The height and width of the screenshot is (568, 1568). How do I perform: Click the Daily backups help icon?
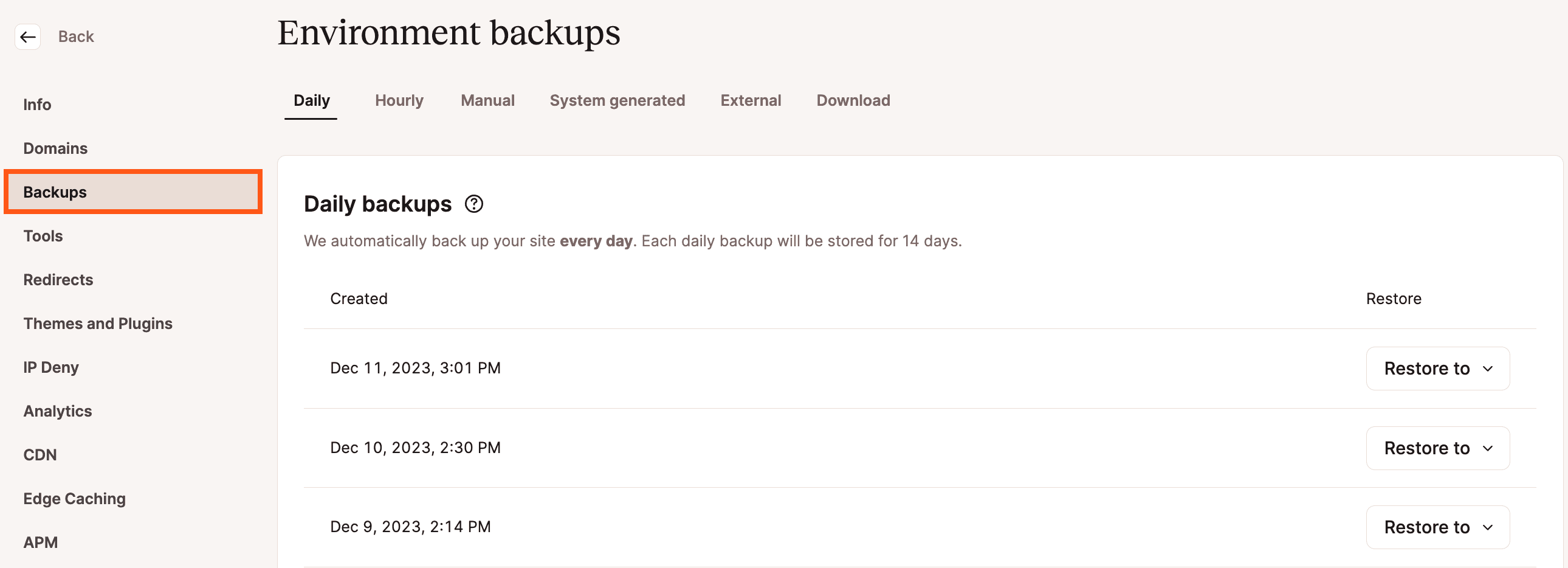[473, 204]
